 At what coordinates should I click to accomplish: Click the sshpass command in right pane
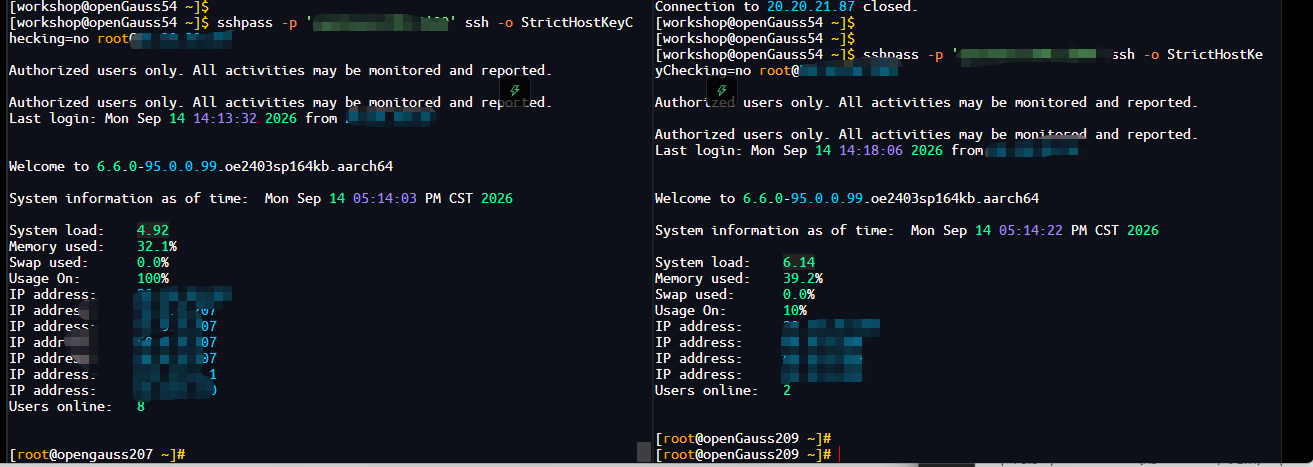click(1062, 54)
